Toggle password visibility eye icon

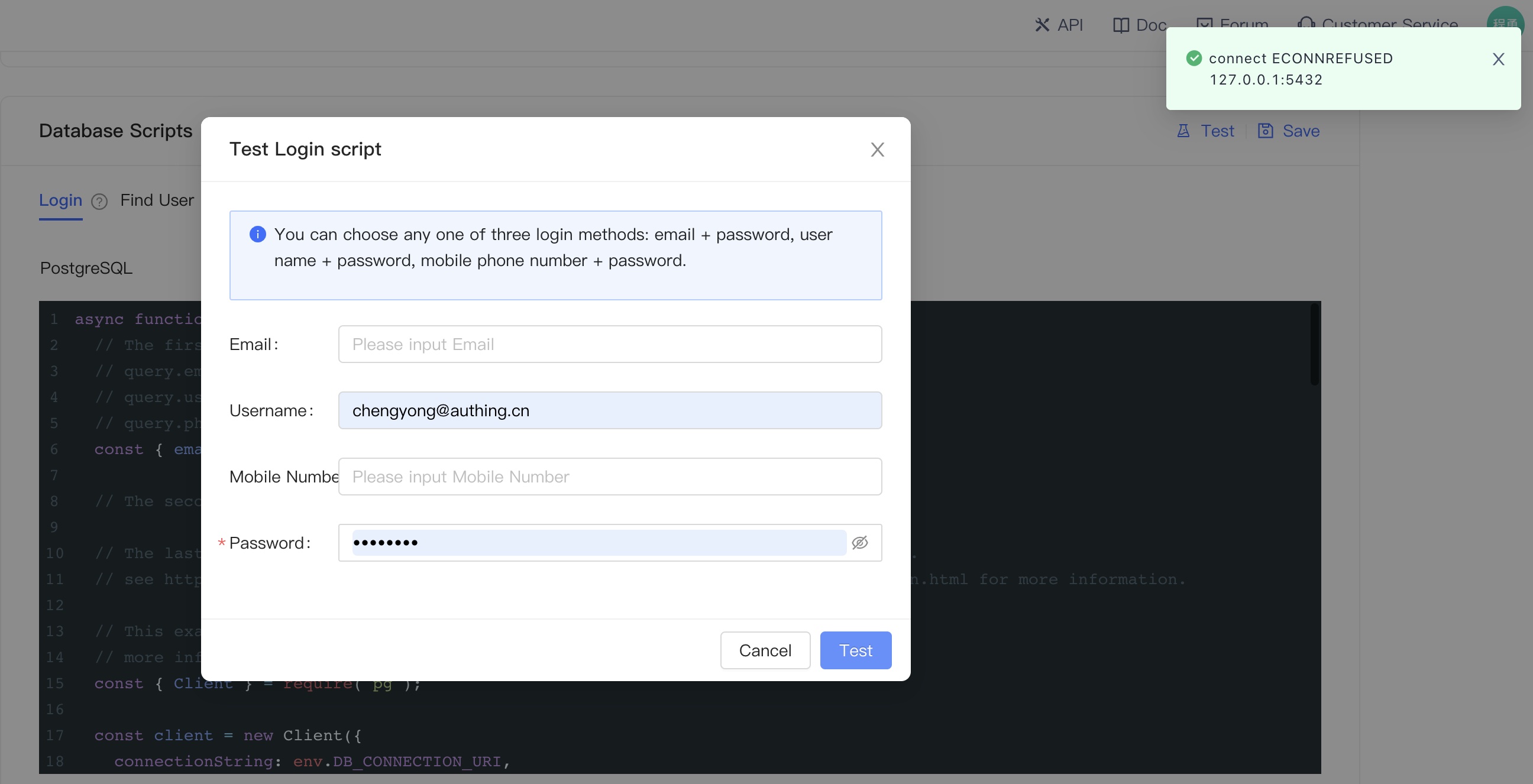(x=859, y=543)
